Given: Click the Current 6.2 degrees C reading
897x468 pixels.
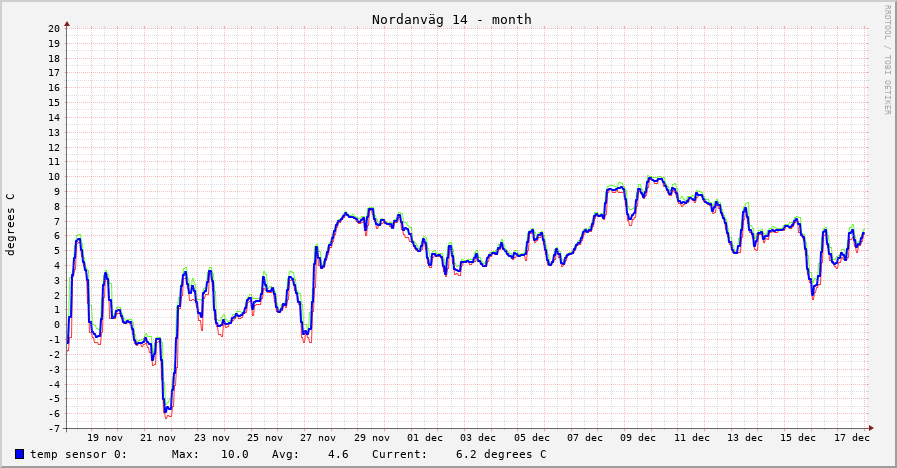Looking at the screenshot, I should tap(501, 454).
